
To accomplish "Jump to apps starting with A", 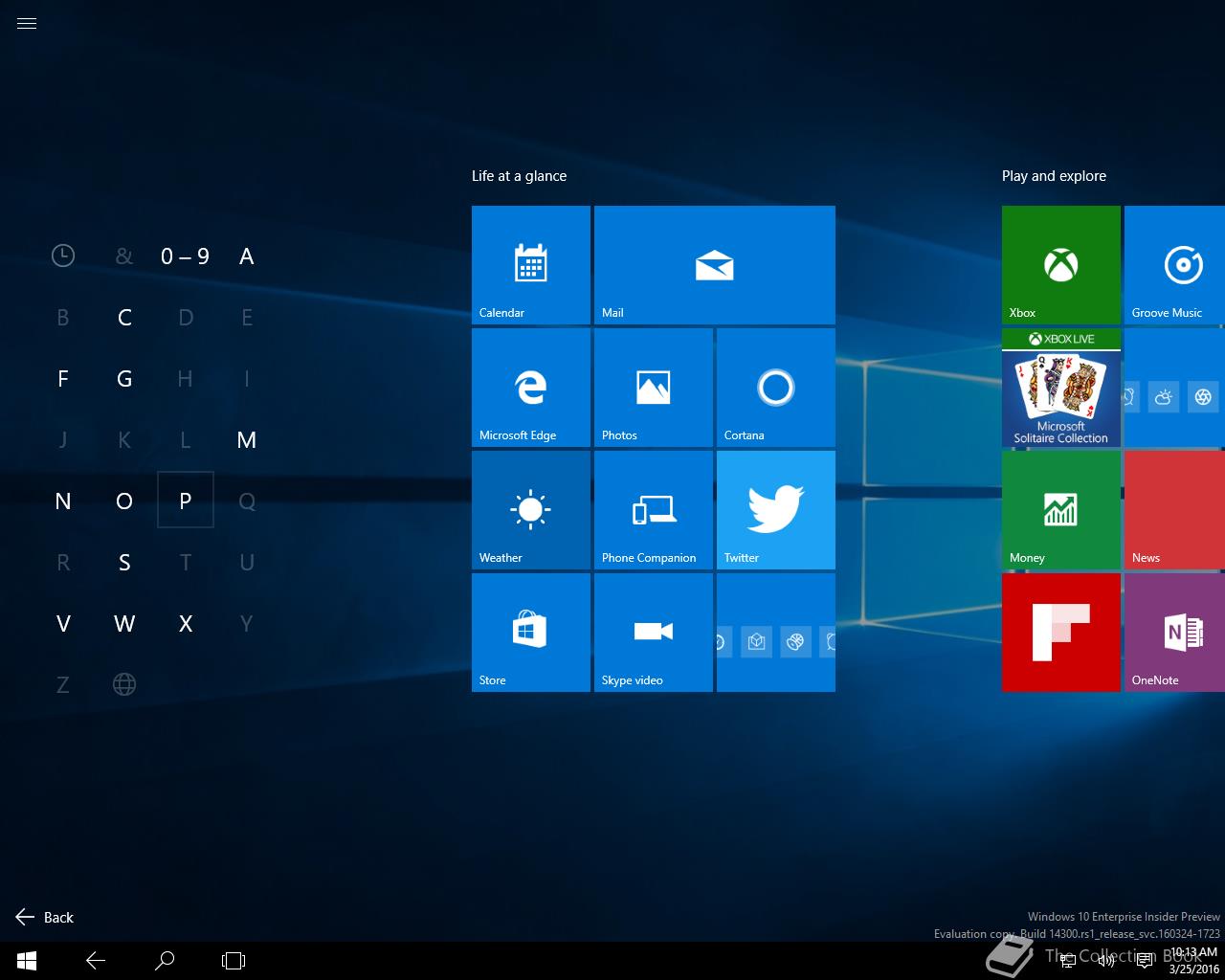I will click(247, 256).
